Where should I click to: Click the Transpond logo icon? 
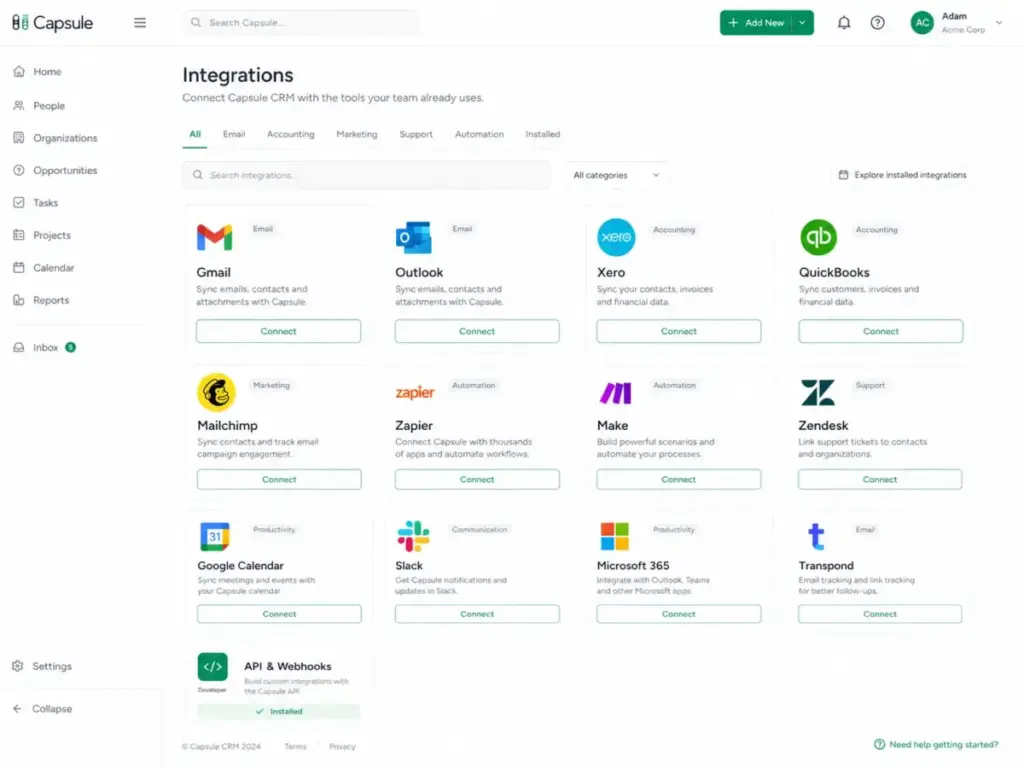(x=816, y=536)
